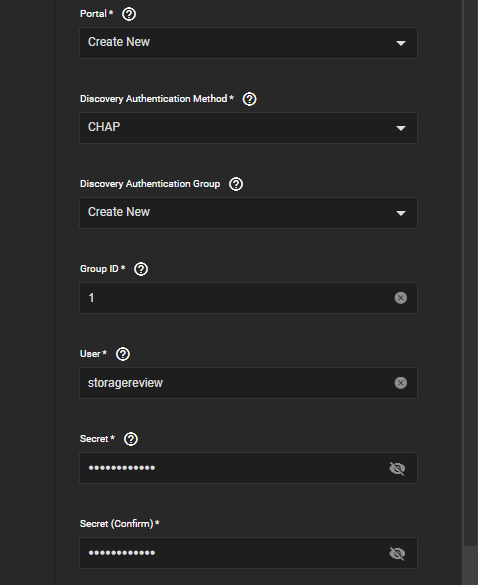Click into the User text field
Screen dimensions: 478x585
point(237,383)
